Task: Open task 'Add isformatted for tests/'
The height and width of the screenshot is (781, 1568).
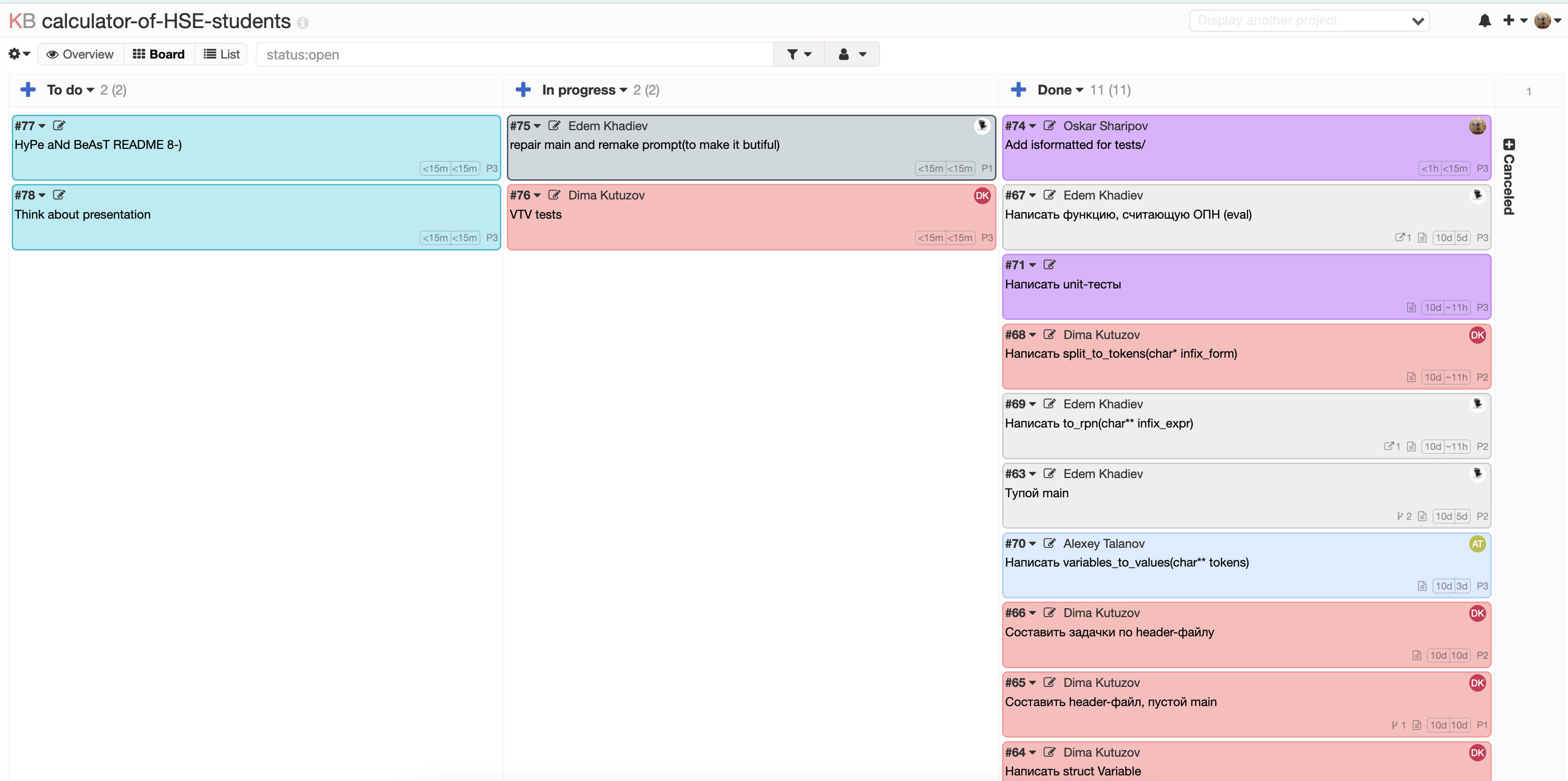Action: tap(1075, 145)
